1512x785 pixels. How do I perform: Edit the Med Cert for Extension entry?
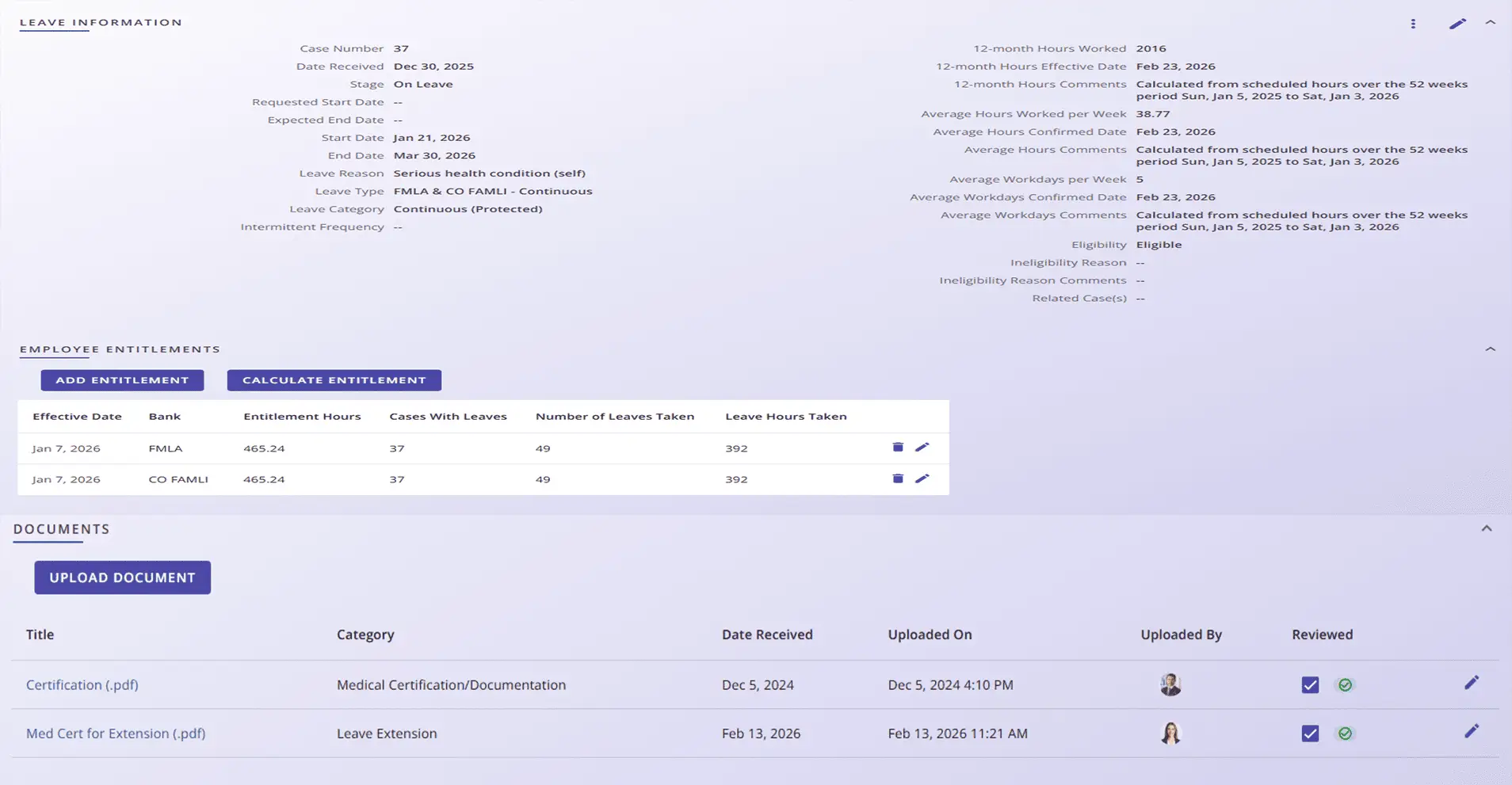coord(1472,731)
